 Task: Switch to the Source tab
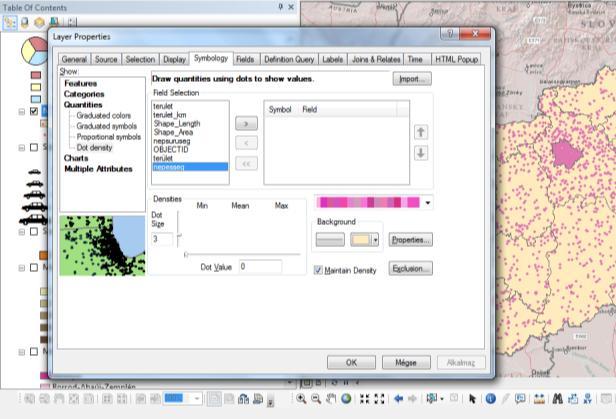[106, 59]
